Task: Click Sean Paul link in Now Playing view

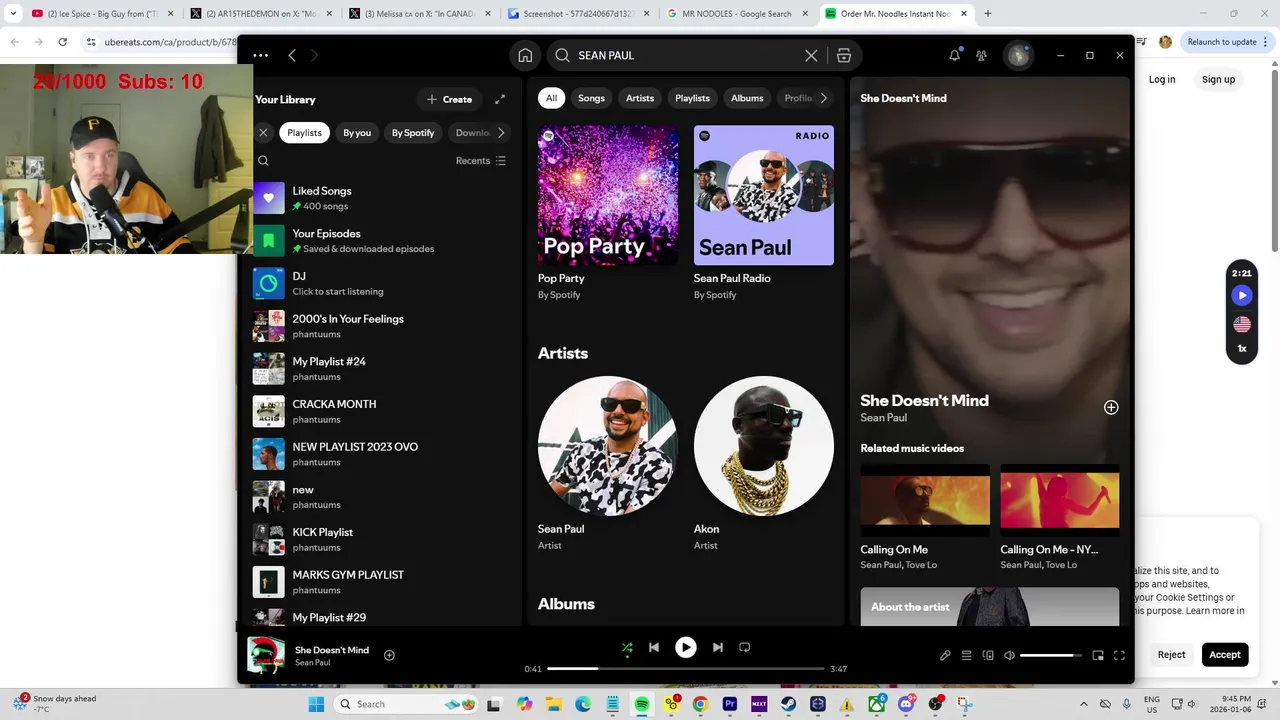Action: pyautogui.click(x=884, y=418)
